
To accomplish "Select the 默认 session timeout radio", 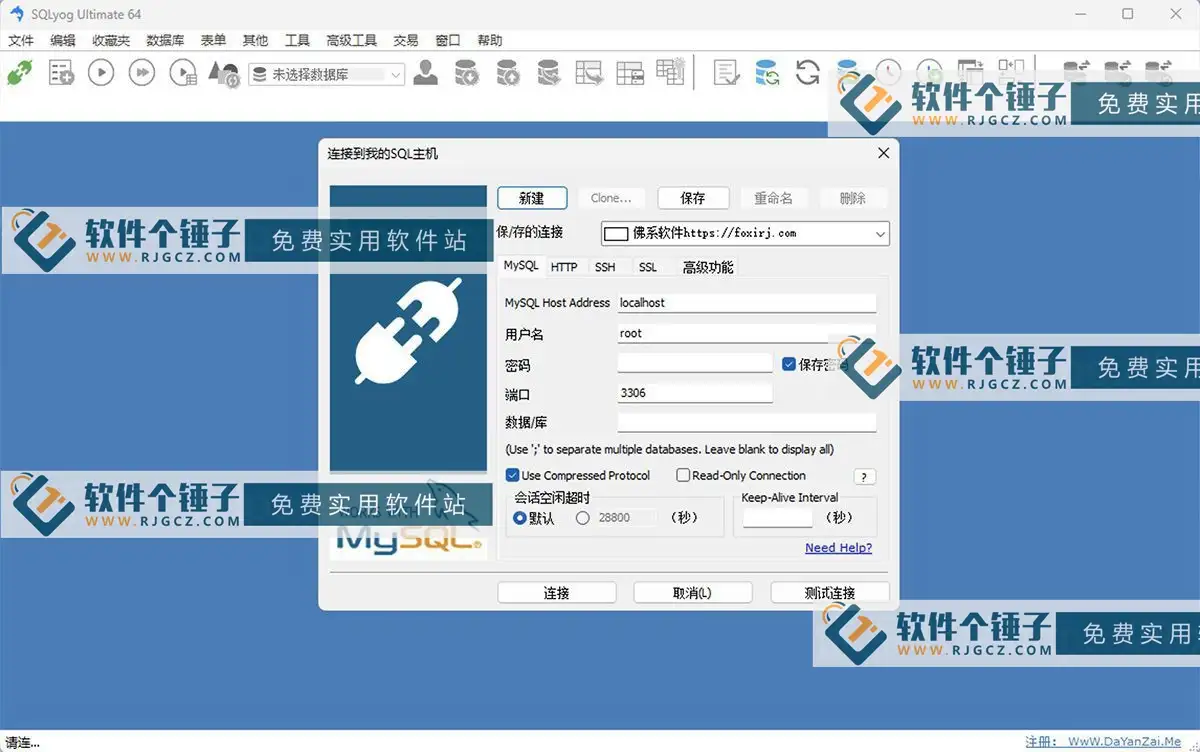I will tap(520, 518).
